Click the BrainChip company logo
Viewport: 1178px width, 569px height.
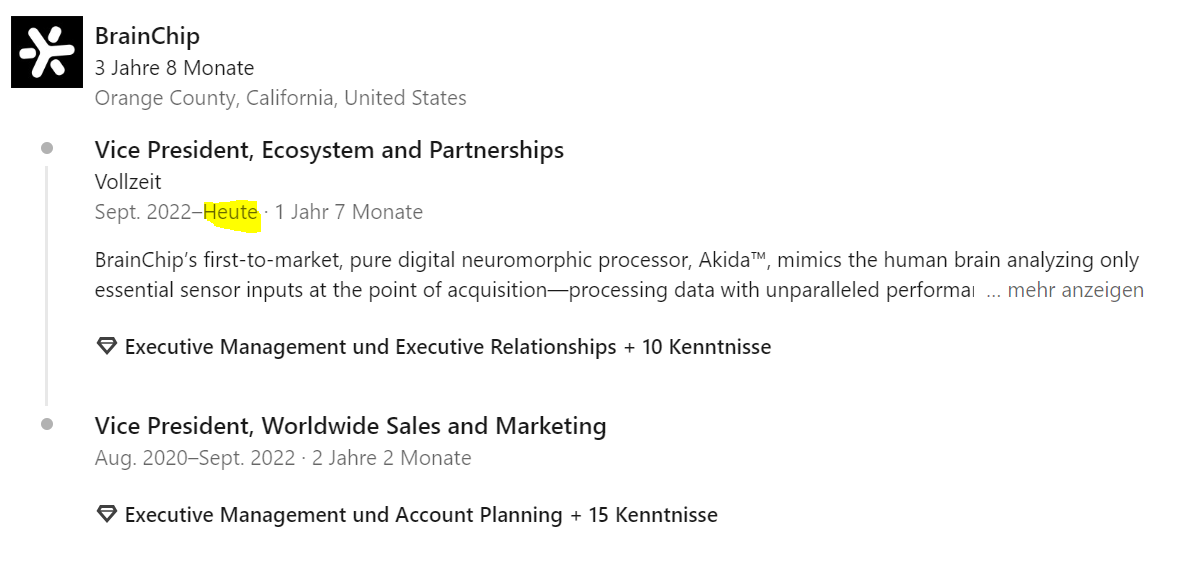click(x=47, y=52)
